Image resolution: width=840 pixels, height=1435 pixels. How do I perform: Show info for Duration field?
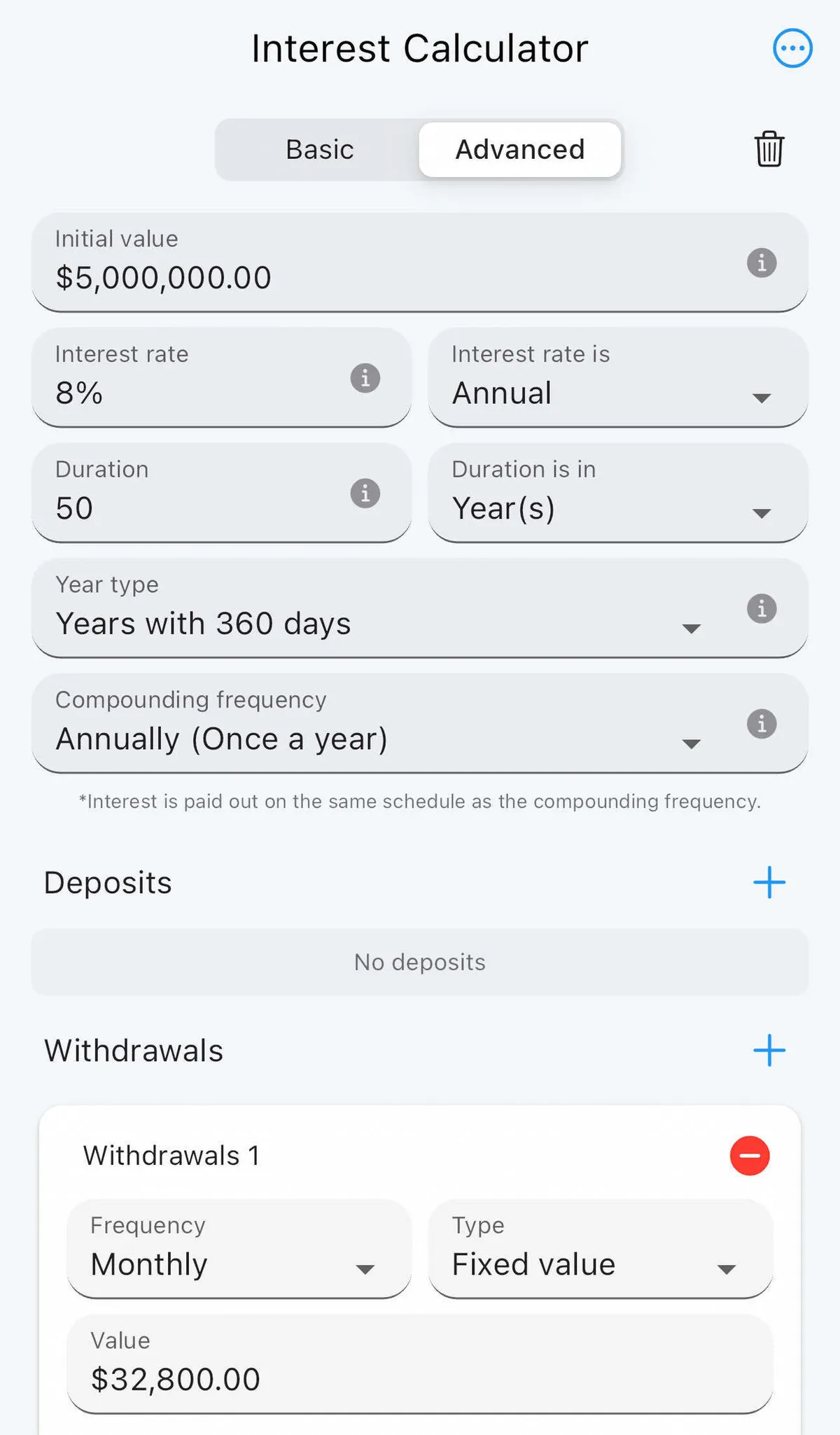click(365, 493)
